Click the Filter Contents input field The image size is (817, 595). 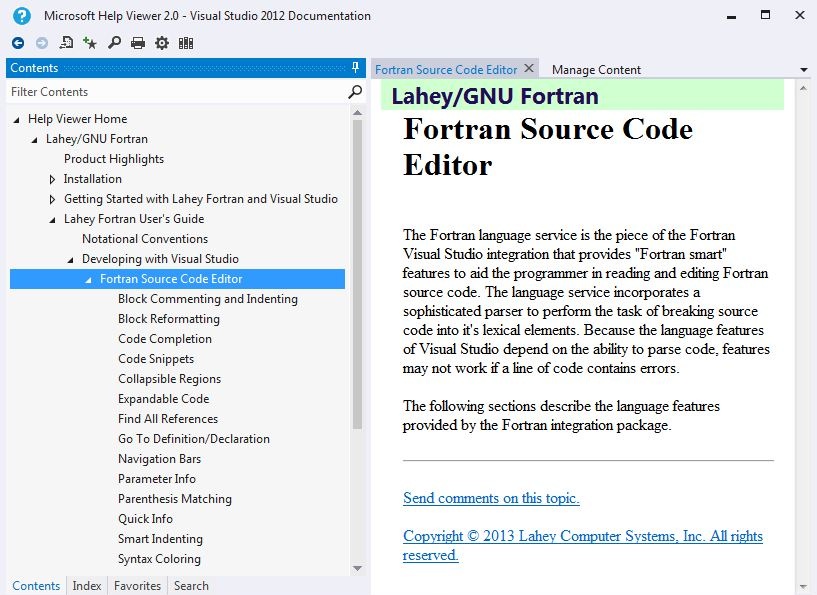pyautogui.click(x=177, y=92)
